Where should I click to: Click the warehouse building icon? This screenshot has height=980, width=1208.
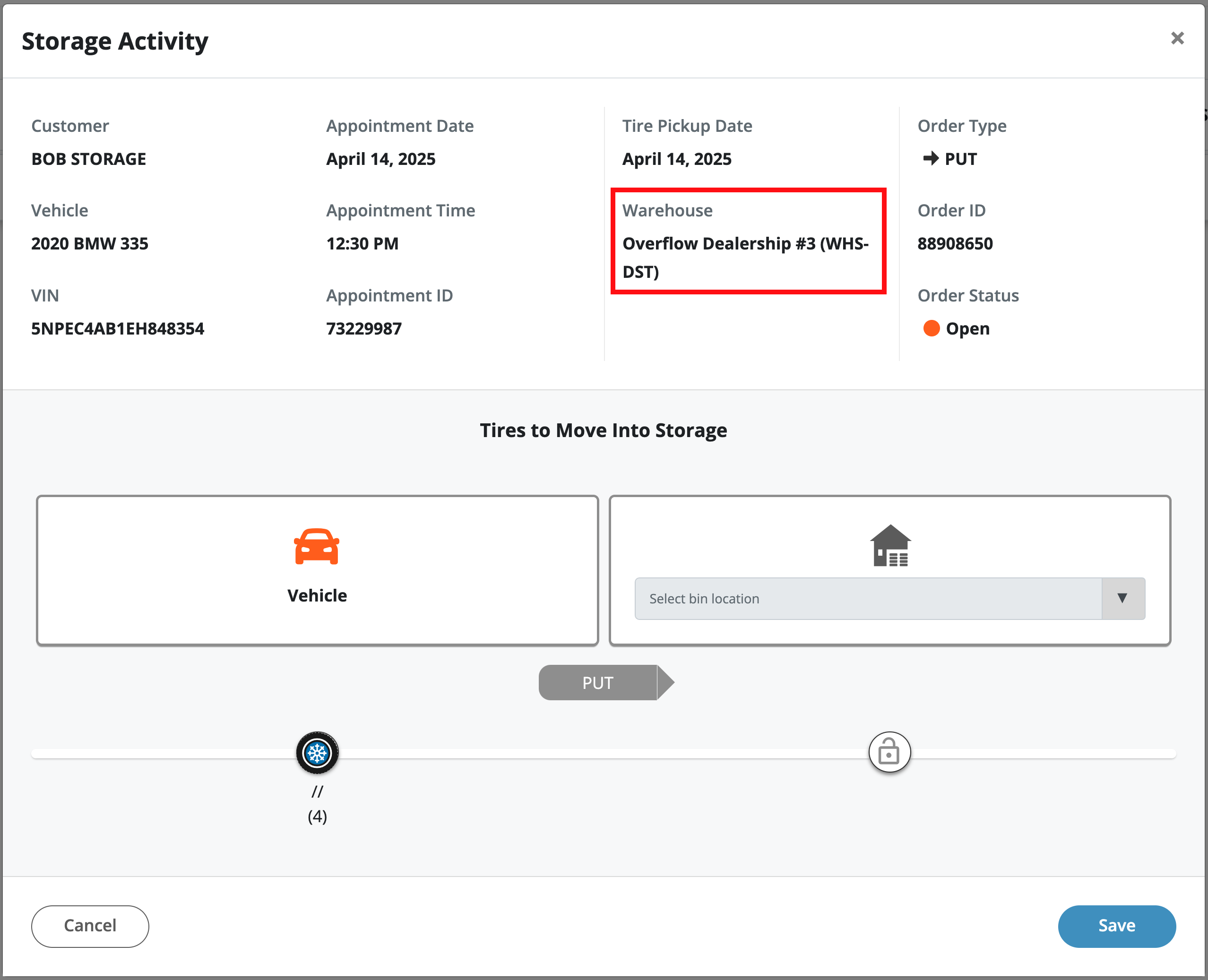[890, 545]
